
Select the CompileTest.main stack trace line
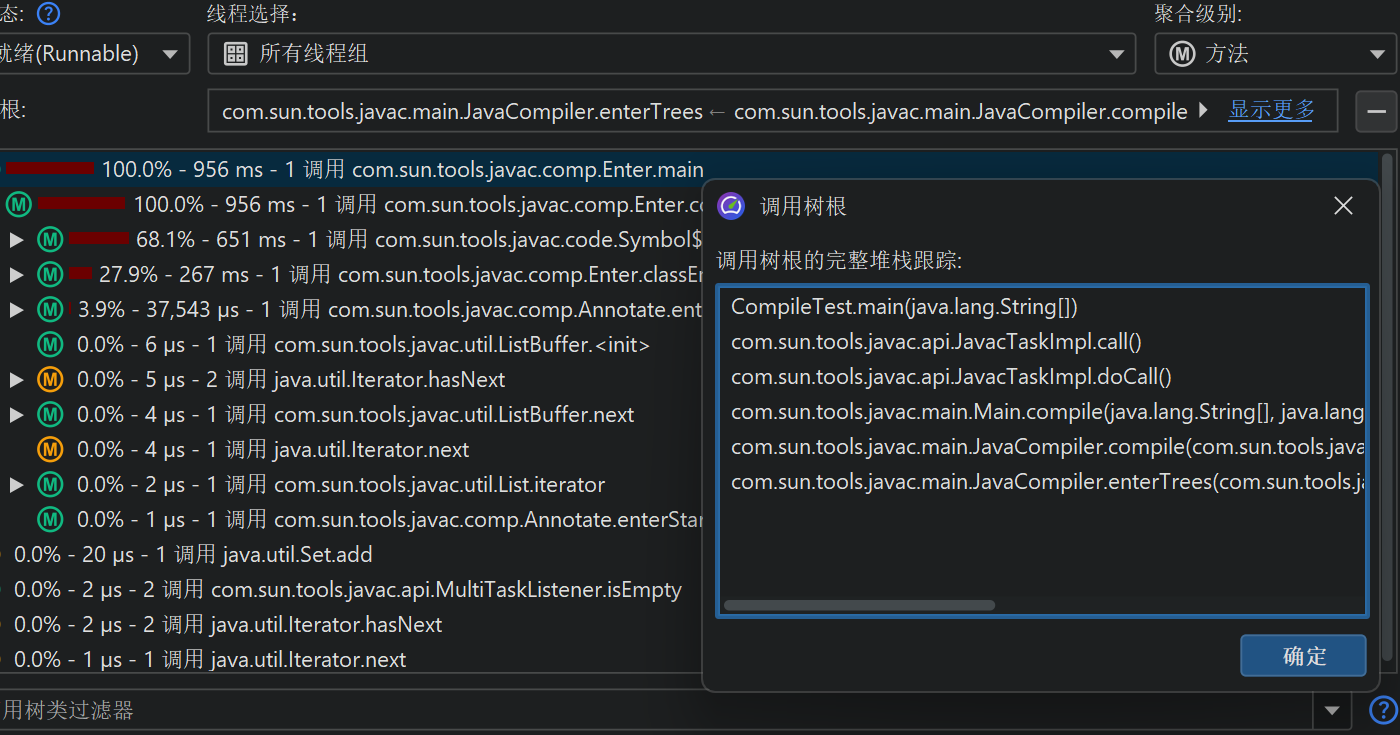tap(904, 307)
